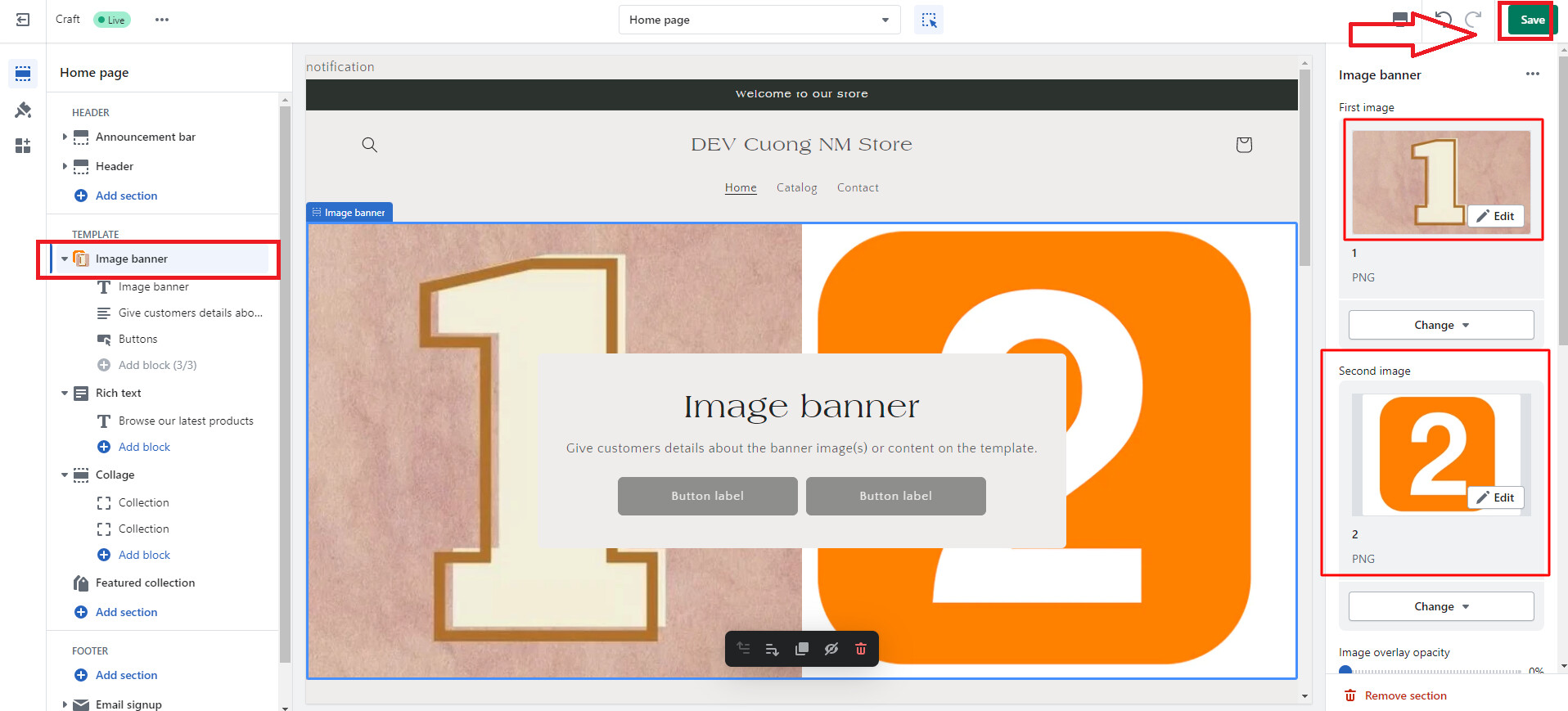Add a section under HEADER group

tap(116, 196)
